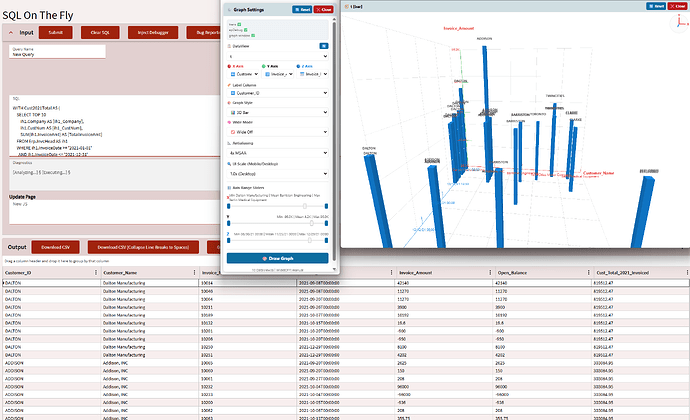Click the Query Name input field

pos(57,52)
